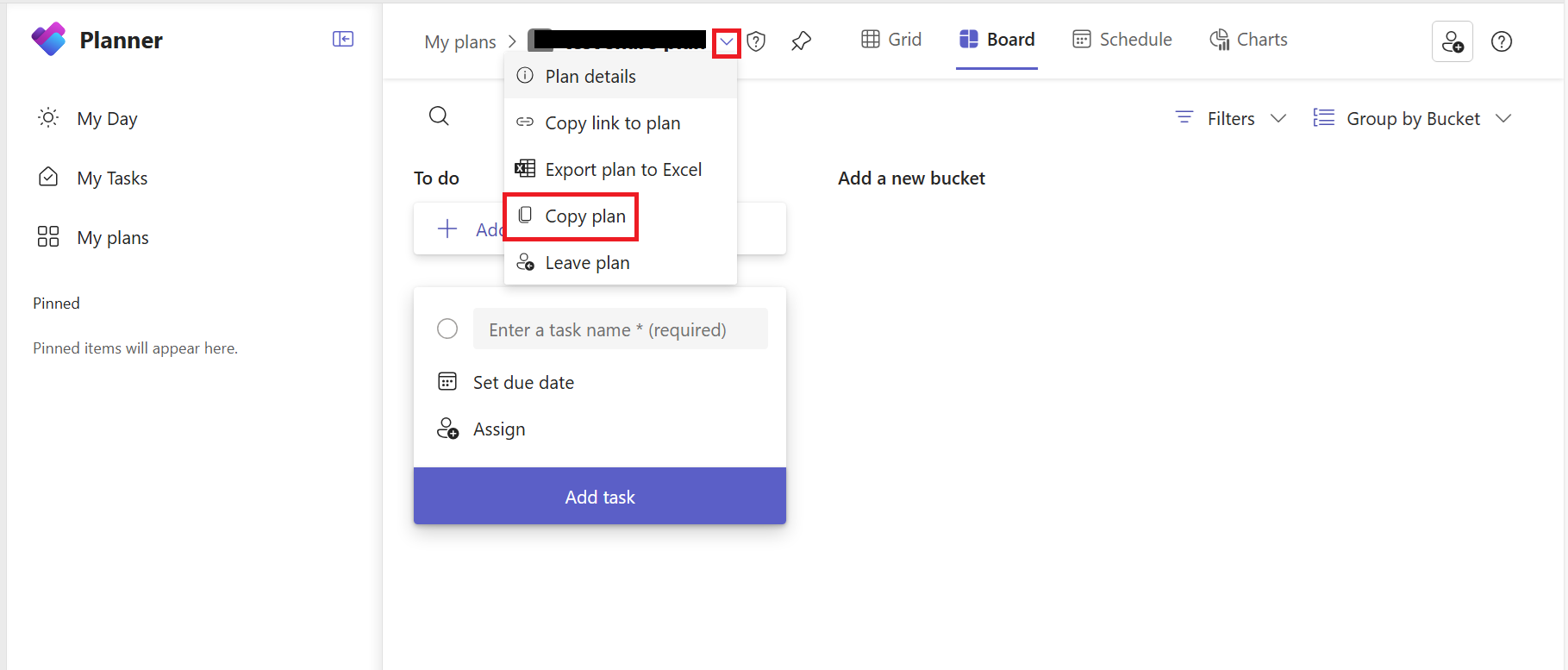Image resolution: width=1568 pixels, height=670 pixels.
Task: Open My Day from the sidebar
Action: pyautogui.click(x=87, y=118)
